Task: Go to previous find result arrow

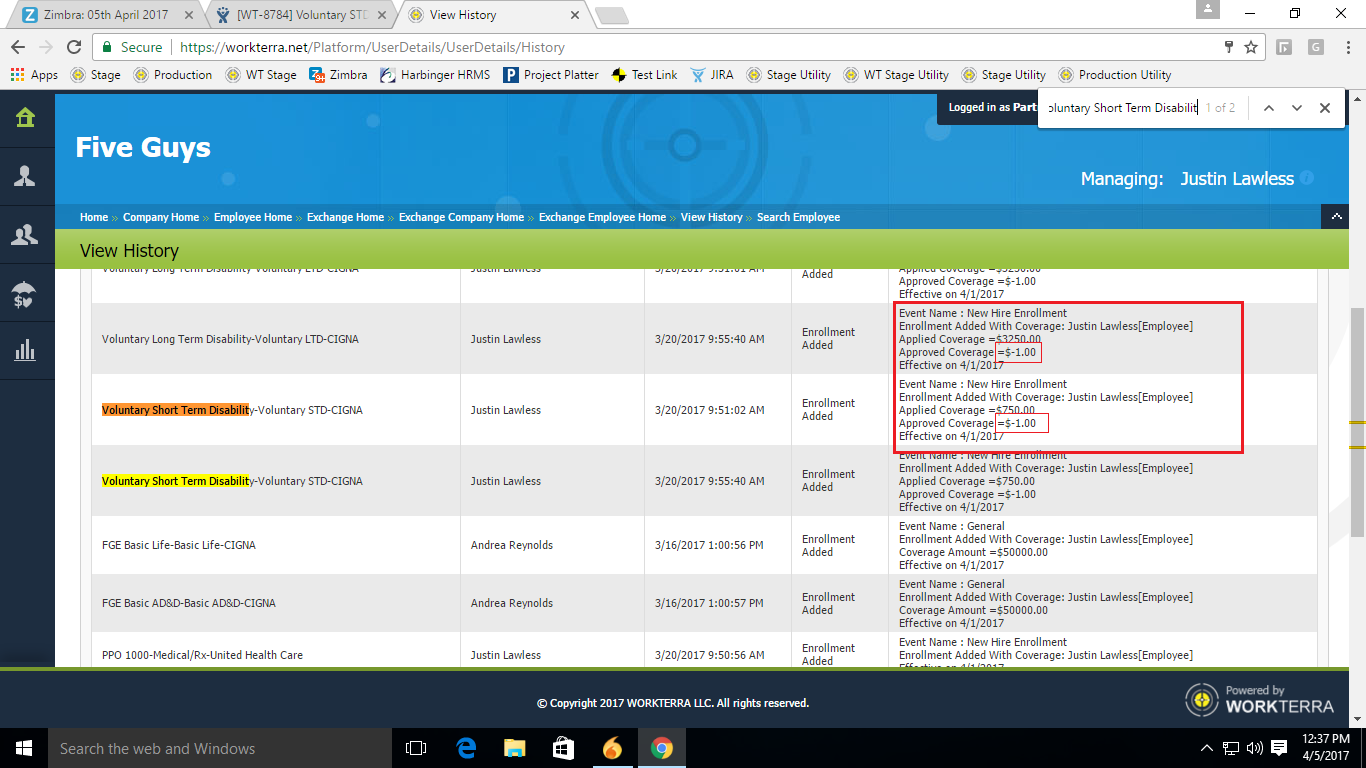Action: click(1268, 108)
